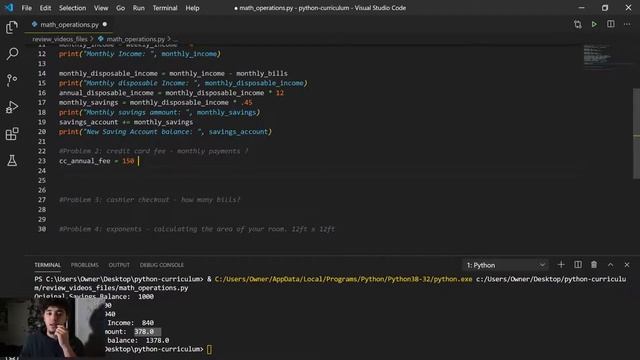Click the Problem 3 cashier checkout comment
This screenshot has height=360, width=640.
(x=150, y=200)
